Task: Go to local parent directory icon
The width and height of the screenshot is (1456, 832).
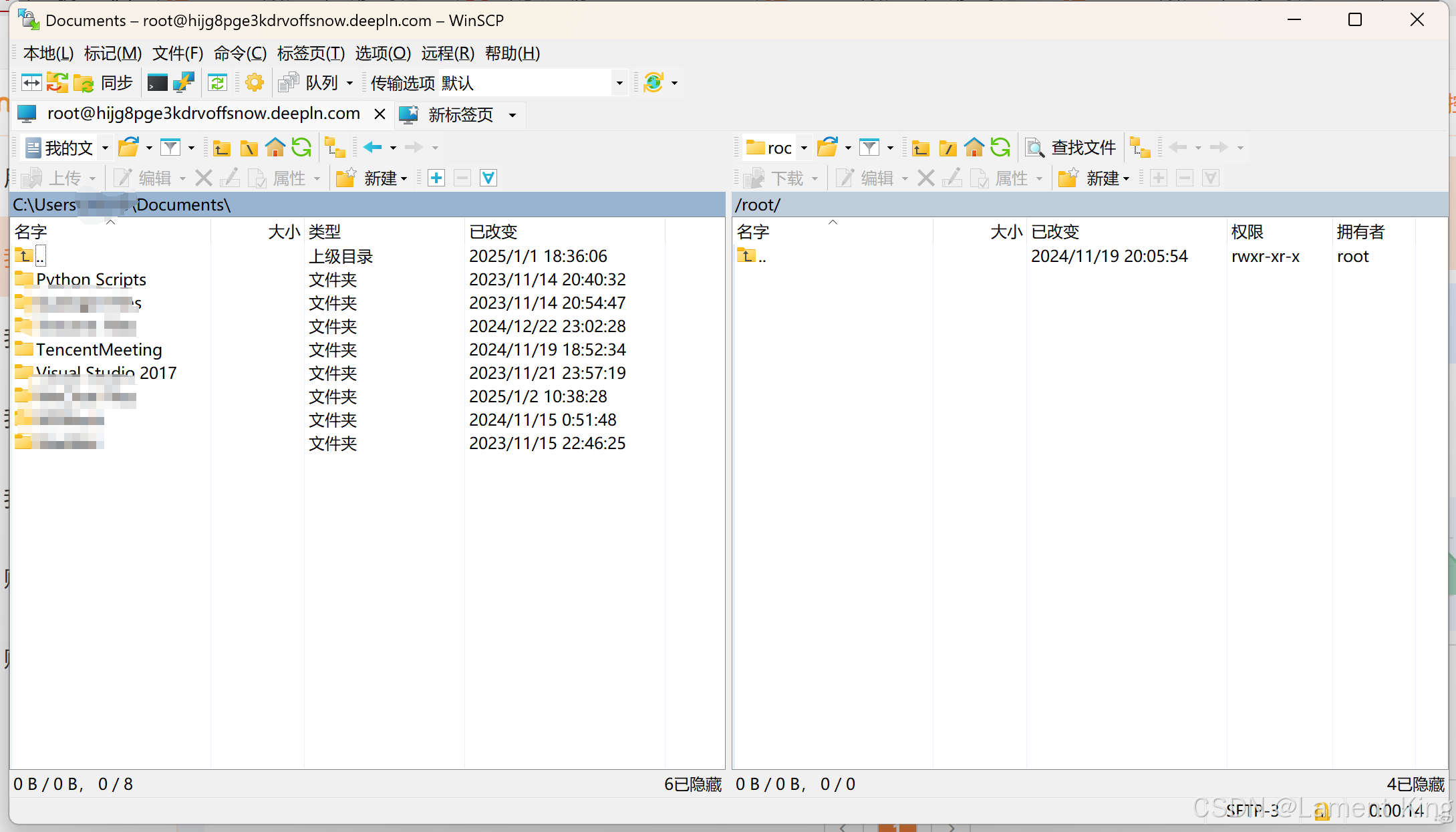Action: [x=222, y=148]
